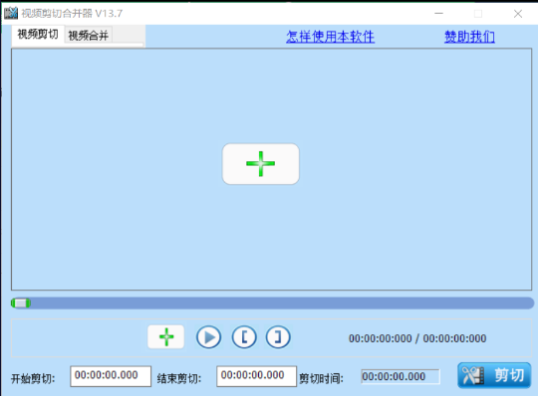Click the green slider handle on the timeline

tap(21, 303)
